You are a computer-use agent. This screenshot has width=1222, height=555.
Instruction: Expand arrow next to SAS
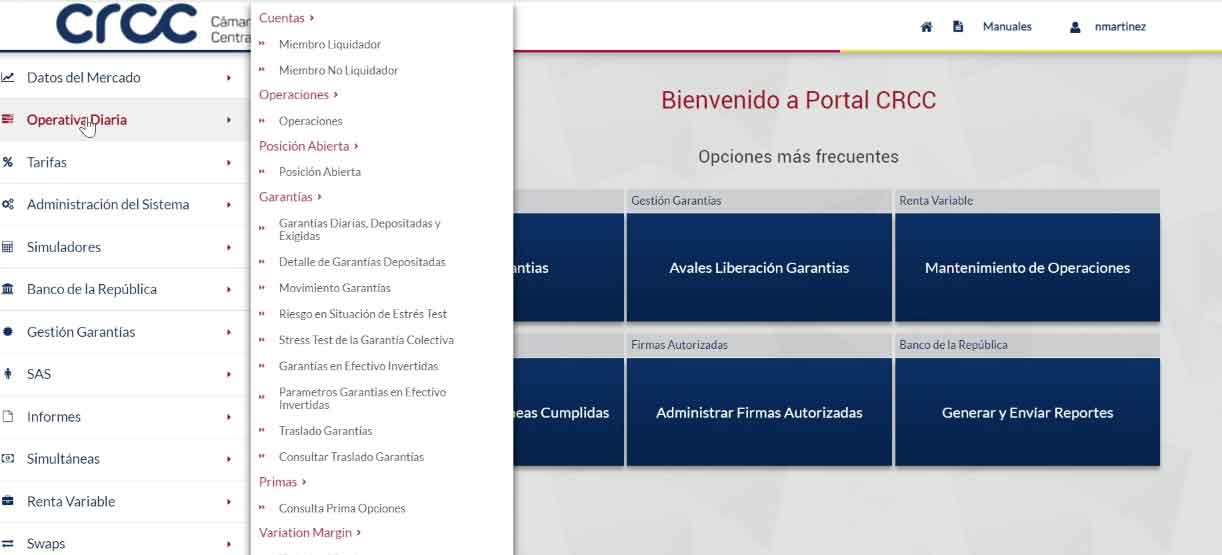point(229,374)
